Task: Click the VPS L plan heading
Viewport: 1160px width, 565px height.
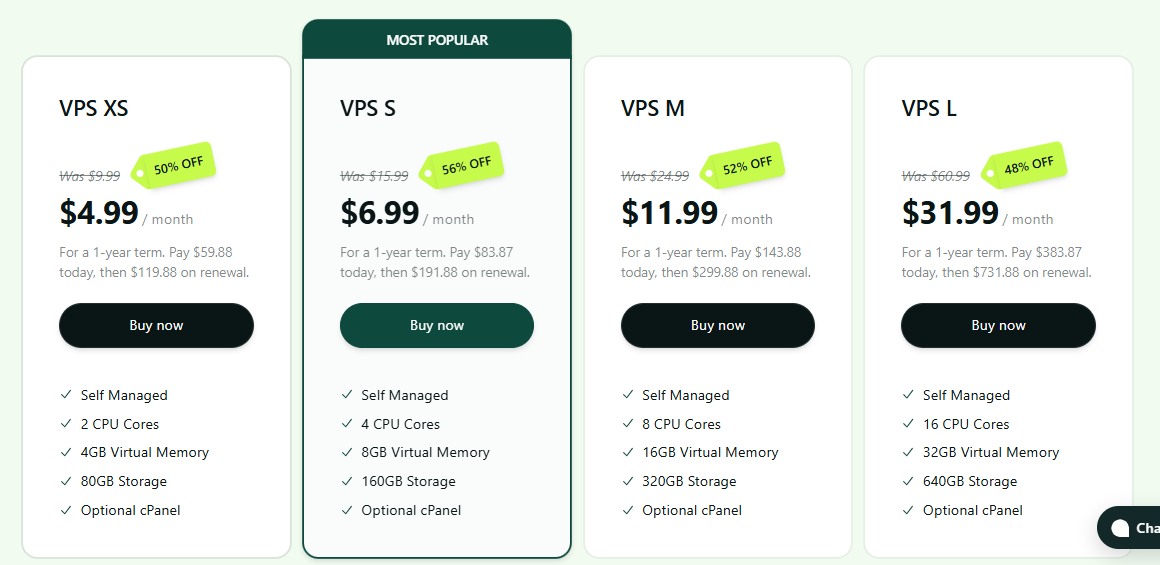Action: point(928,109)
